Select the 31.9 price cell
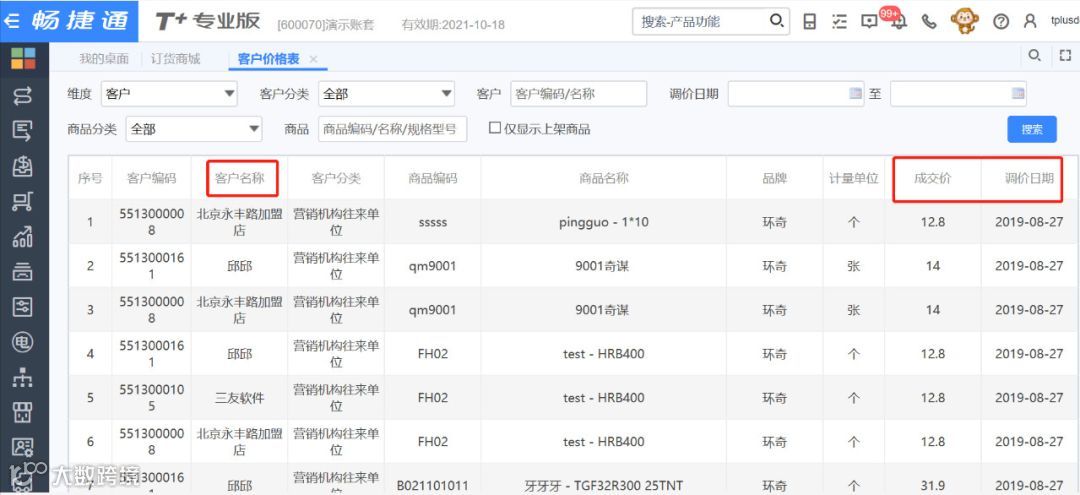Viewport: 1080px width, 495px height. click(933, 485)
